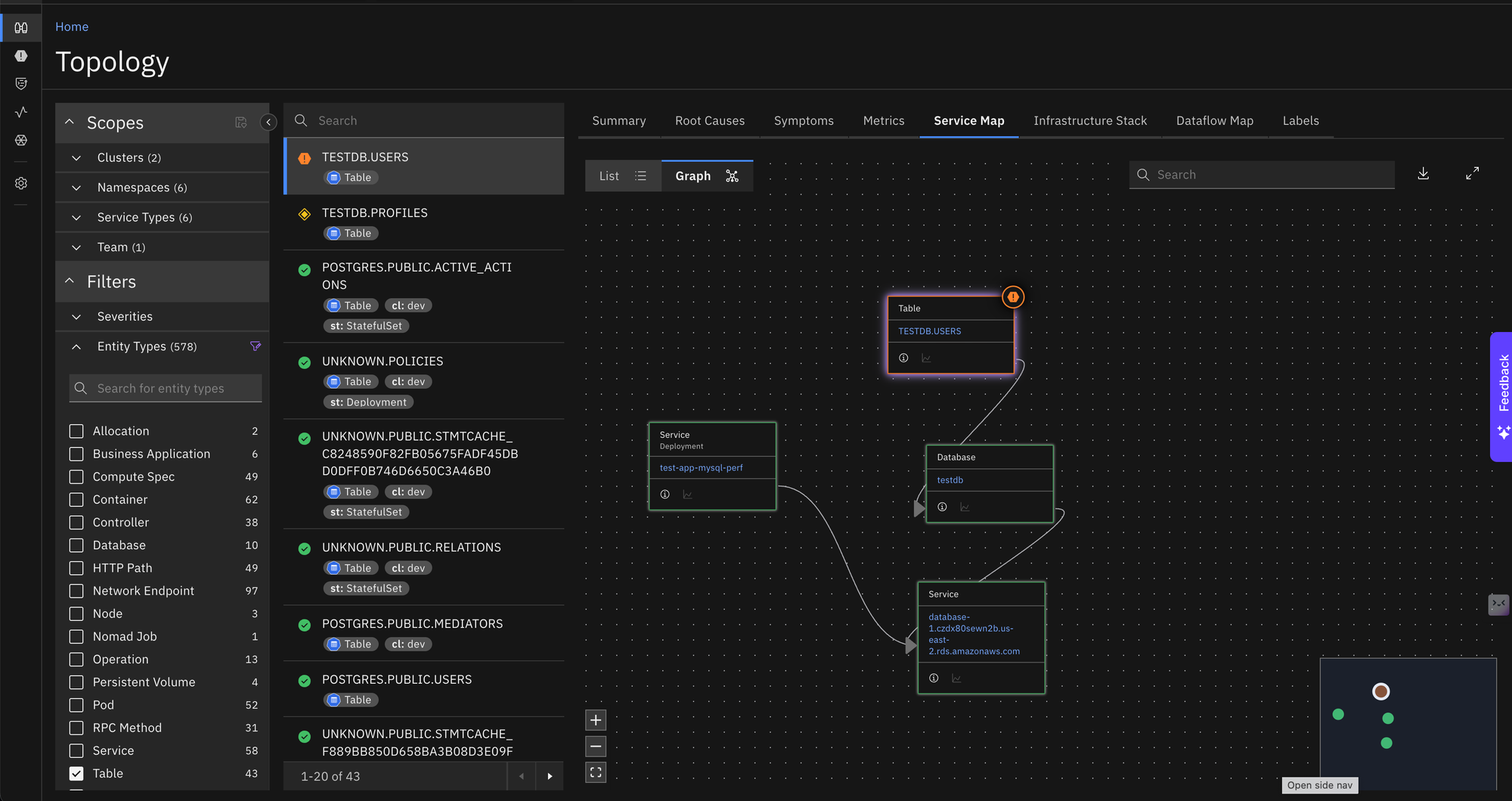Click the download icon in graph toolbar

(x=1423, y=174)
